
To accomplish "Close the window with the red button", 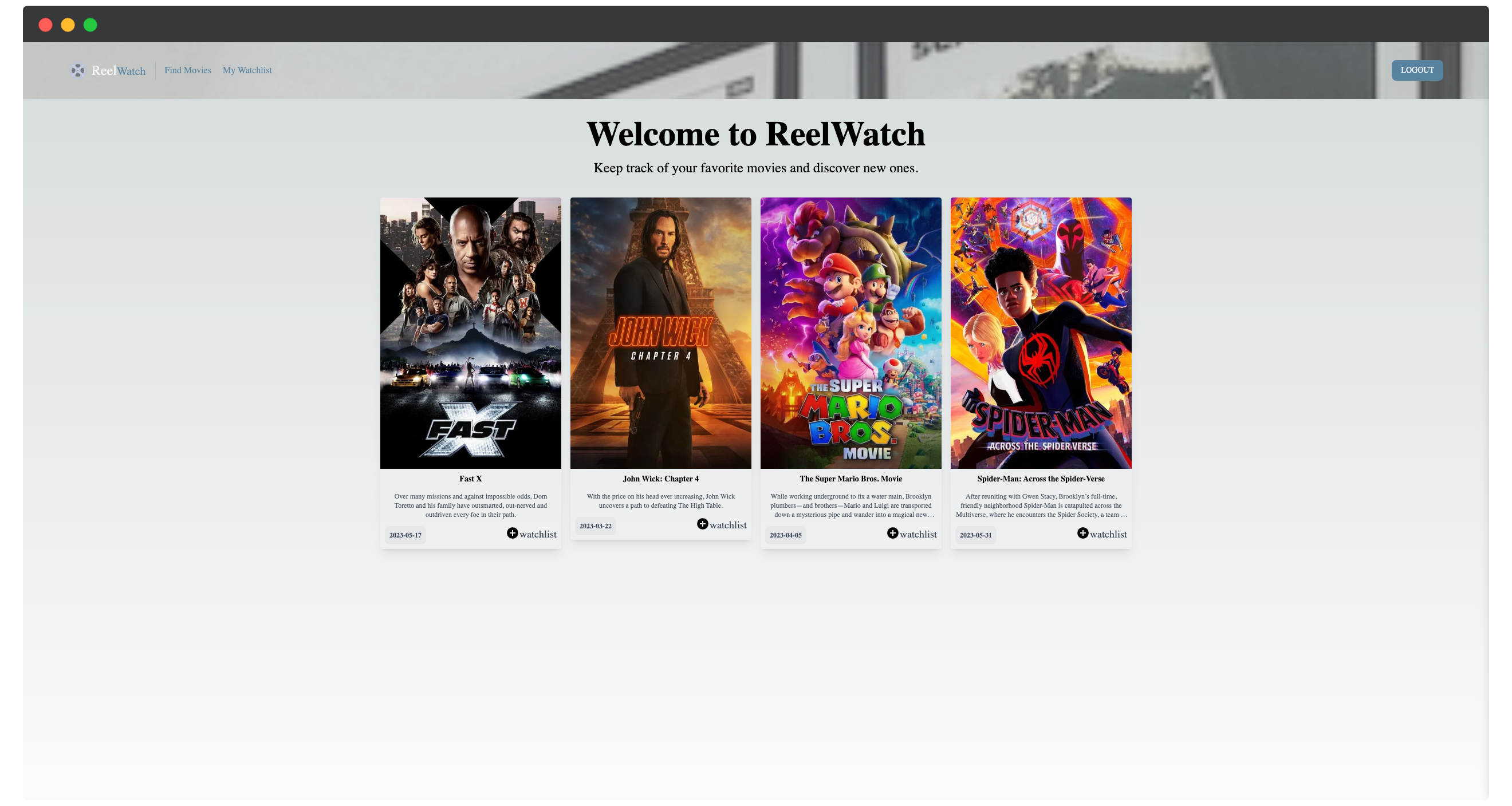I will (45, 25).
